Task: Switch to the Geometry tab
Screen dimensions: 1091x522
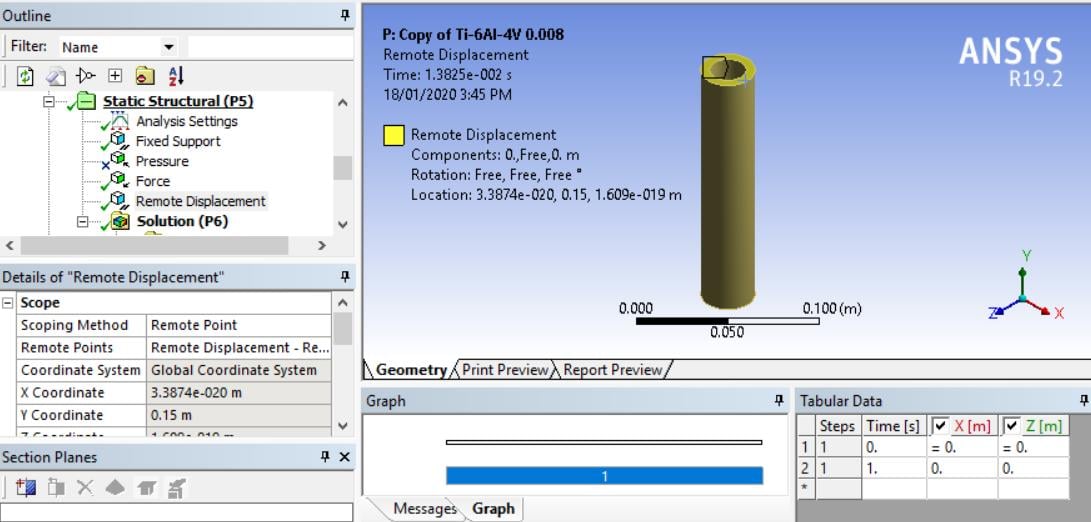Action: tap(411, 370)
